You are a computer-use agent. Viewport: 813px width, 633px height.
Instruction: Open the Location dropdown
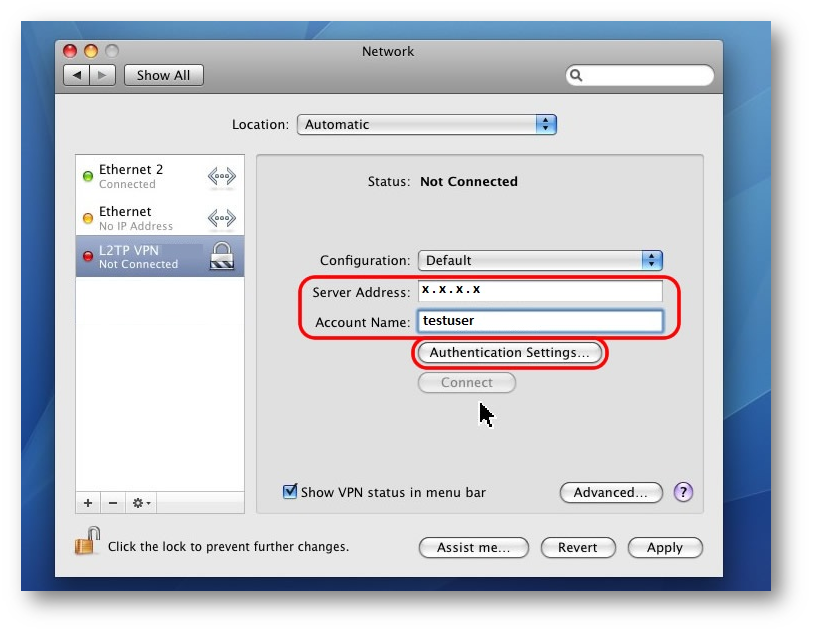(x=426, y=125)
